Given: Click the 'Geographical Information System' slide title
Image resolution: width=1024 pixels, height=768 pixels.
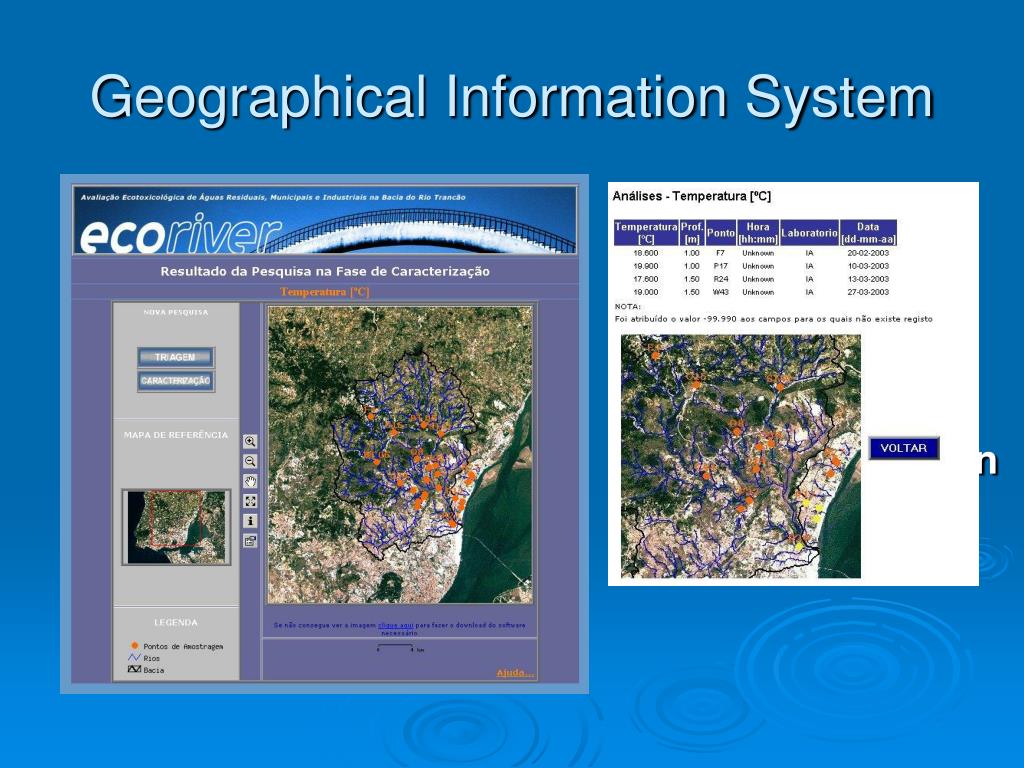Looking at the screenshot, I should pyautogui.click(x=512, y=98).
